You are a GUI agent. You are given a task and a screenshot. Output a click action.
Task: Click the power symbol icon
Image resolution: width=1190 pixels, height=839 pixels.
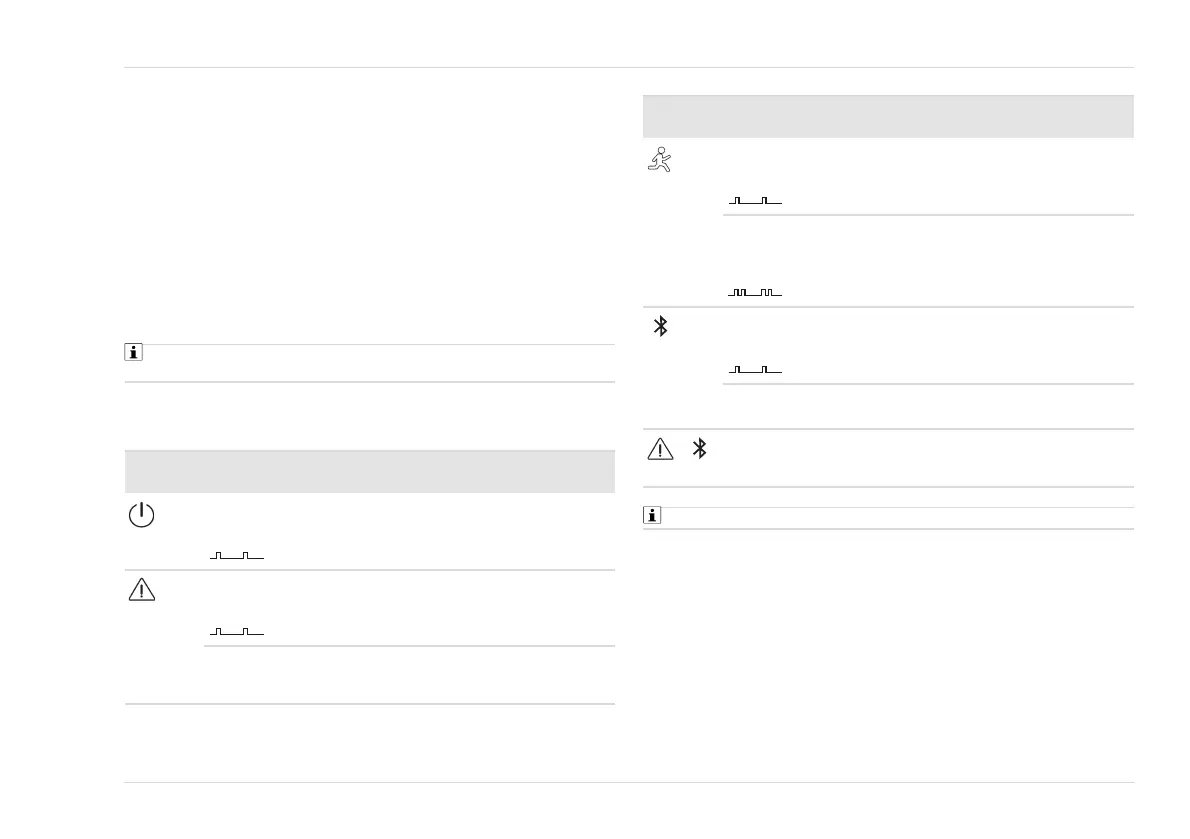[142, 515]
